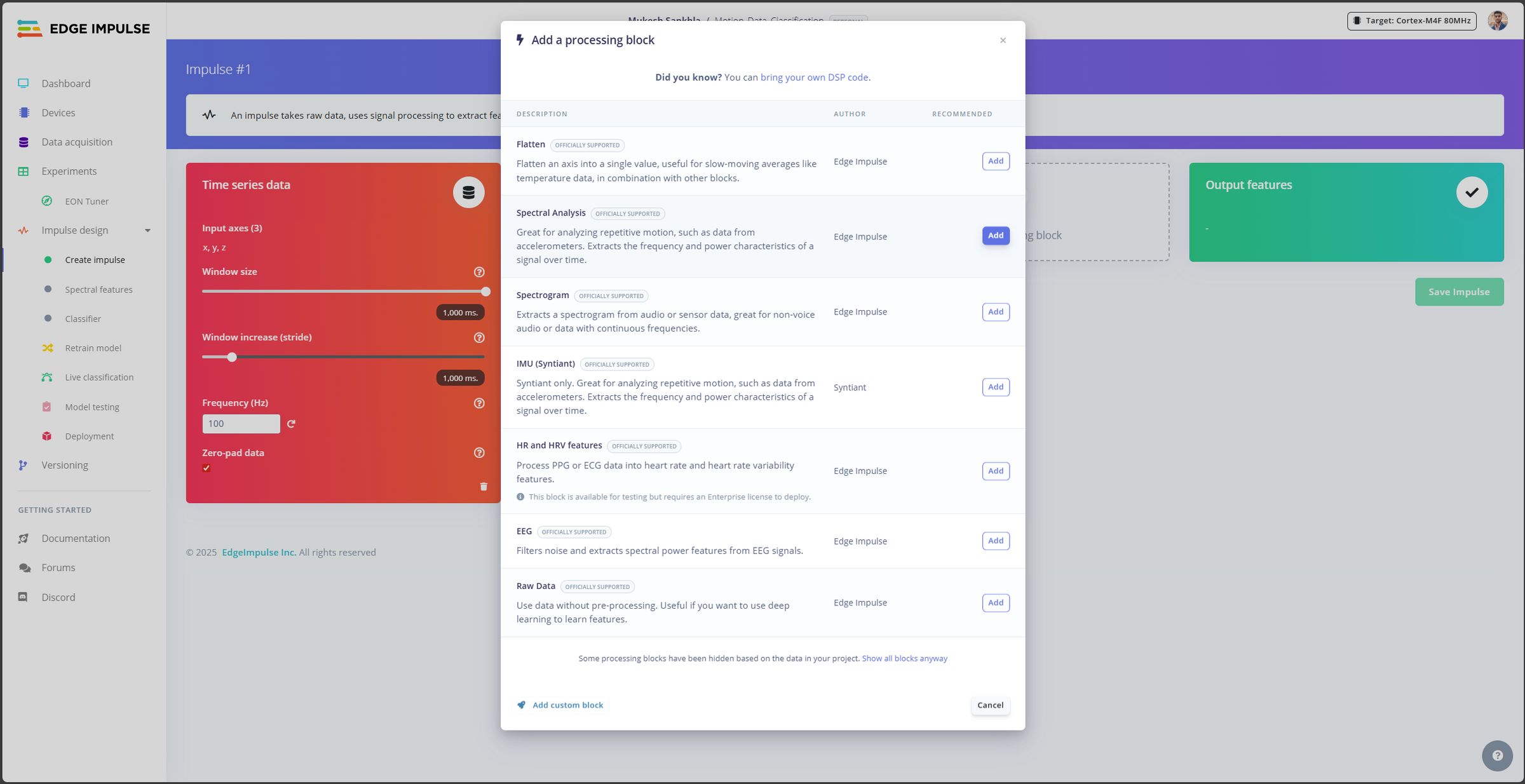This screenshot has width=1525, height=784.
Task: Go to Create impulse page
Action: [x=95, y=260]
